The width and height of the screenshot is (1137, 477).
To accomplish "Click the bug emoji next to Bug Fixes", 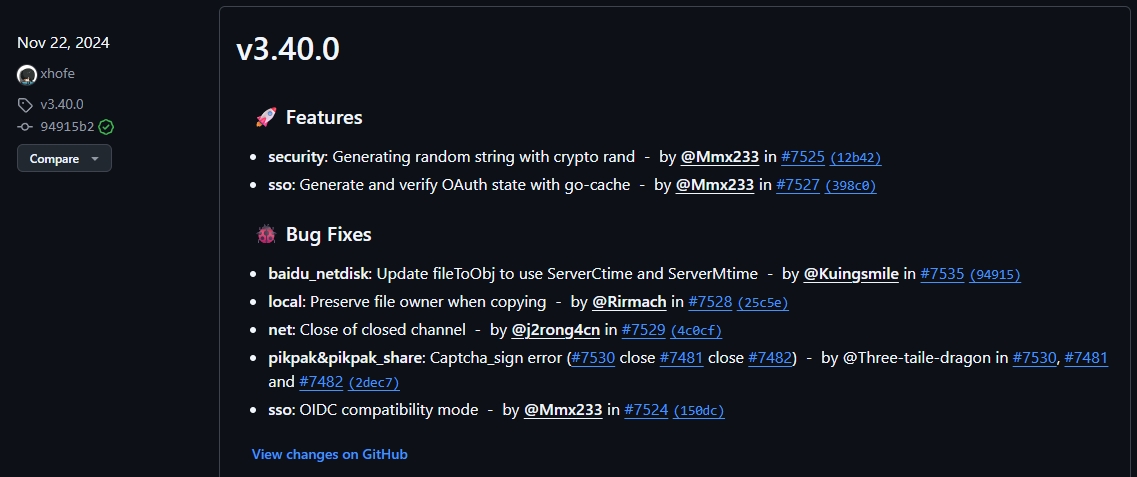I will [x=266, y=235].
